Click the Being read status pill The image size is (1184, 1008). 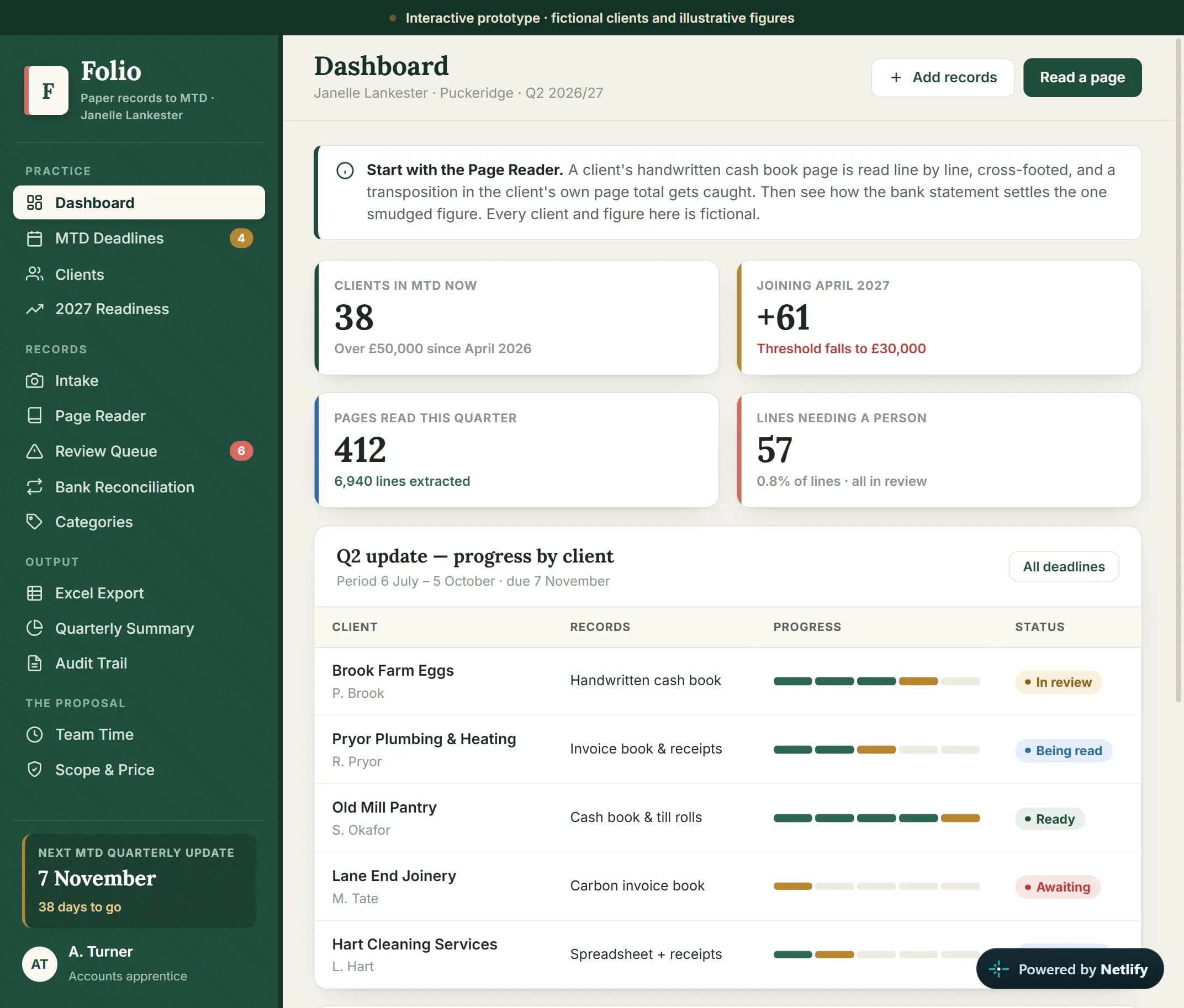[x=1063, y=750]
